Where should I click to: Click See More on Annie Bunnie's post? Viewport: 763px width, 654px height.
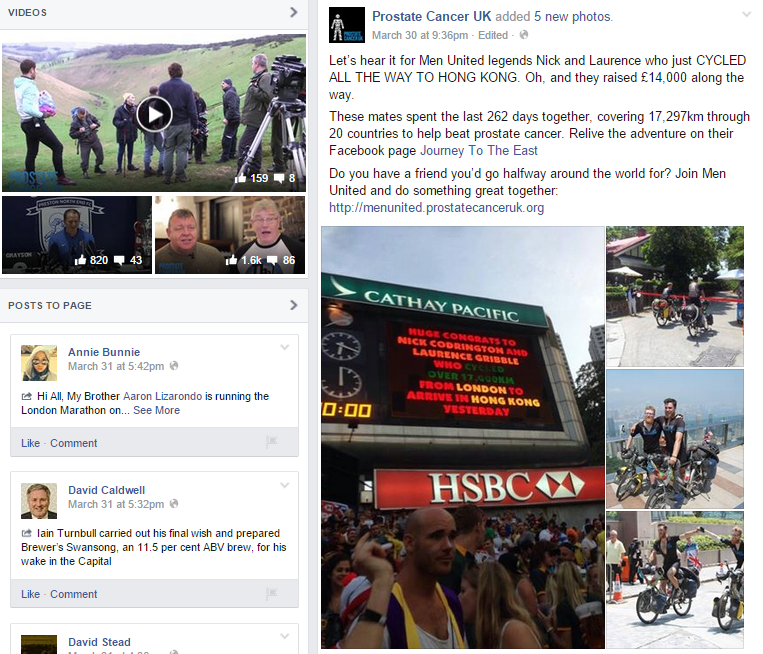pos(156,410)
